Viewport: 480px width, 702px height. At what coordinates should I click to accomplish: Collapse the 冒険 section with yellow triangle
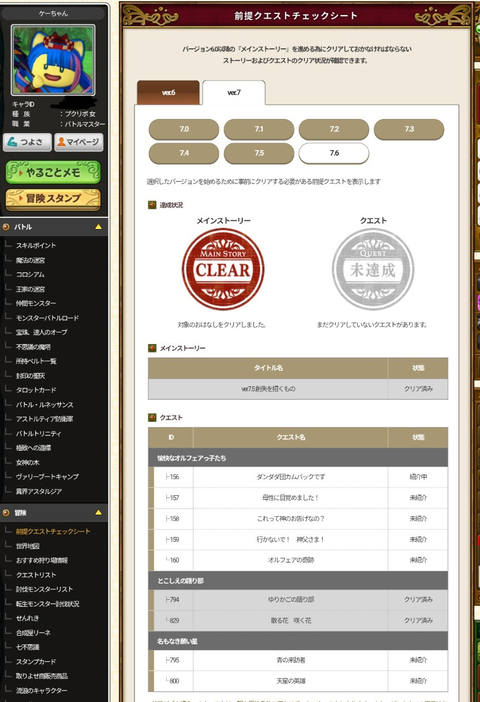[99, 513]
